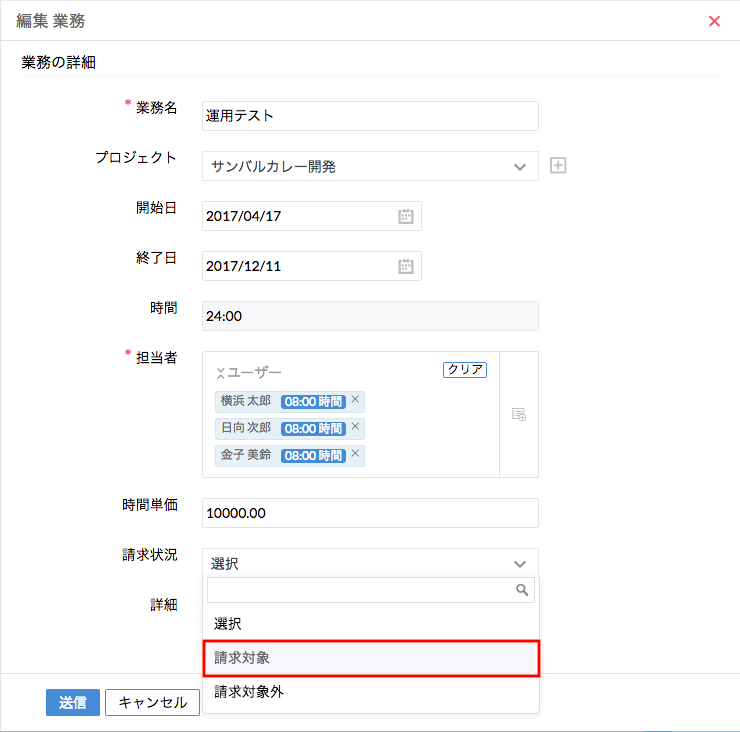The width and height of the screenshot is (740, 732).
Task: Open the end date calendar picker
Action: coord(406,266)
